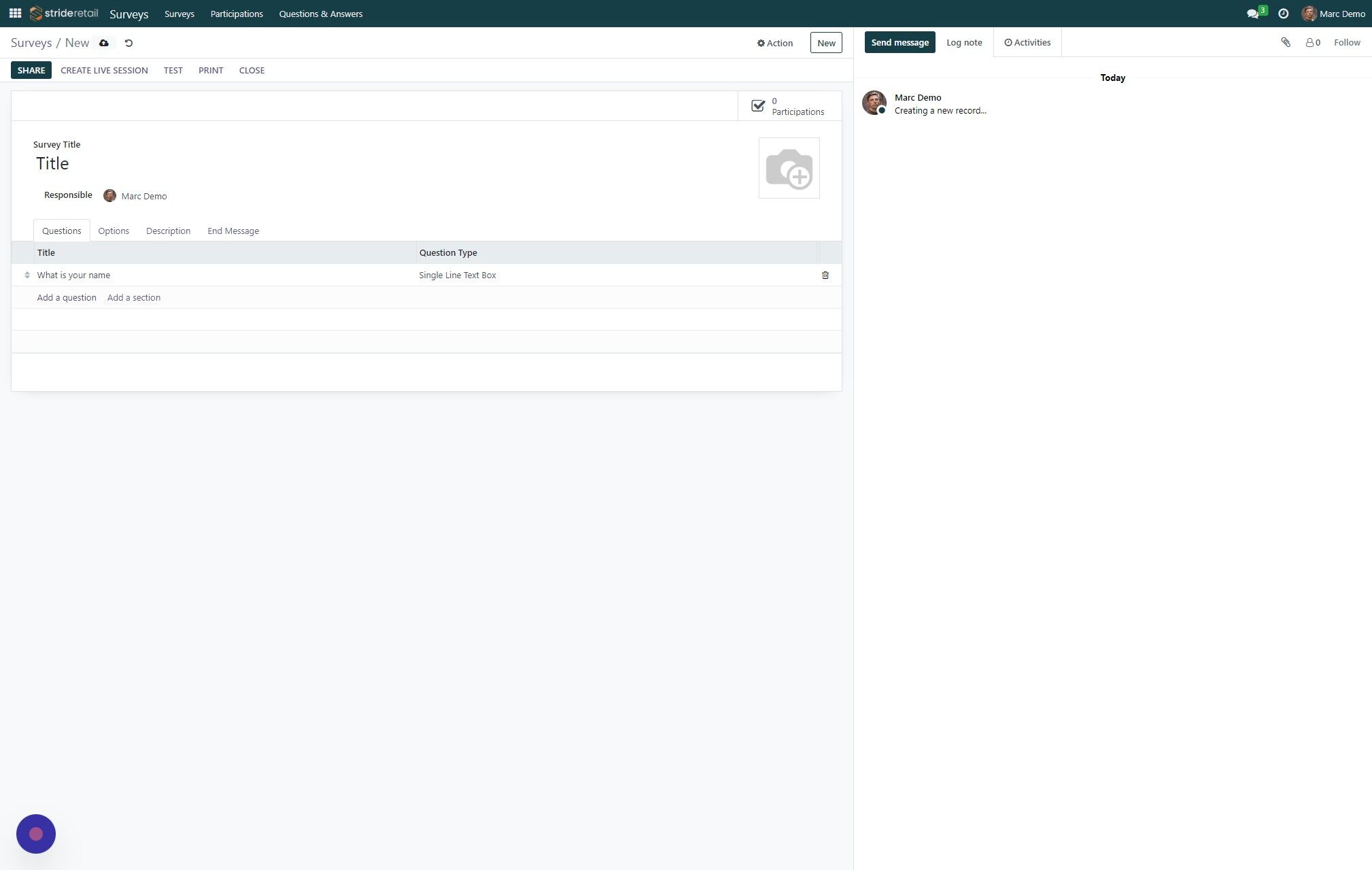The height and width of the screenshot is (870, 1372).
Task: Open the apps grid menu icon
Action: click(x=15, y=14)
